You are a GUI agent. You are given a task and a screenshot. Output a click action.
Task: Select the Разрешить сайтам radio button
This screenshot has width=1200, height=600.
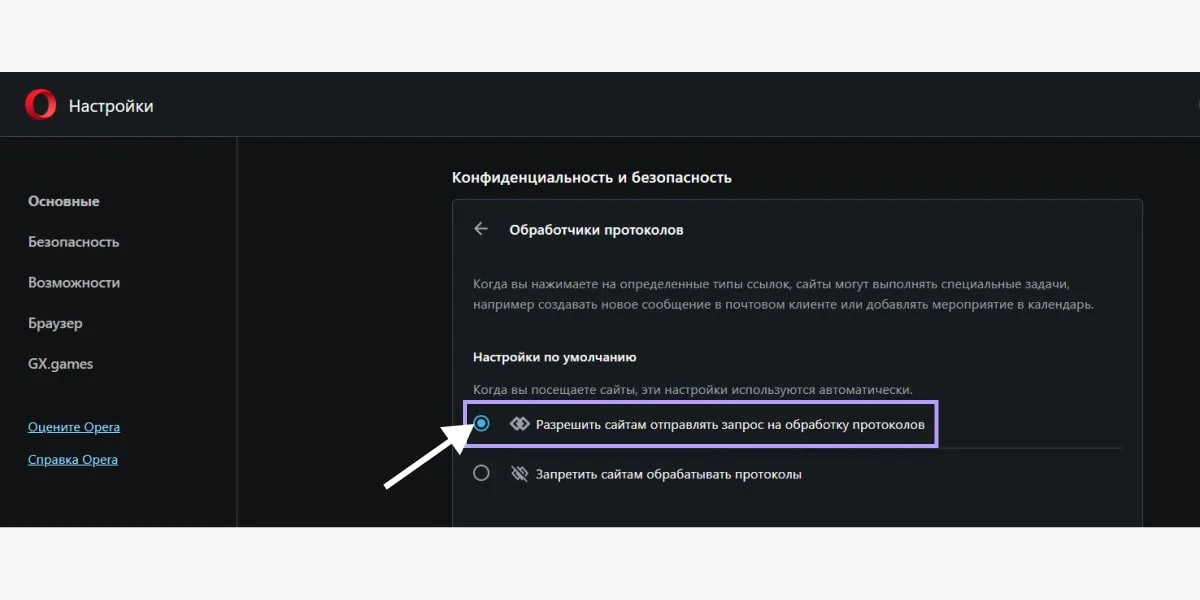click(482, 424)
